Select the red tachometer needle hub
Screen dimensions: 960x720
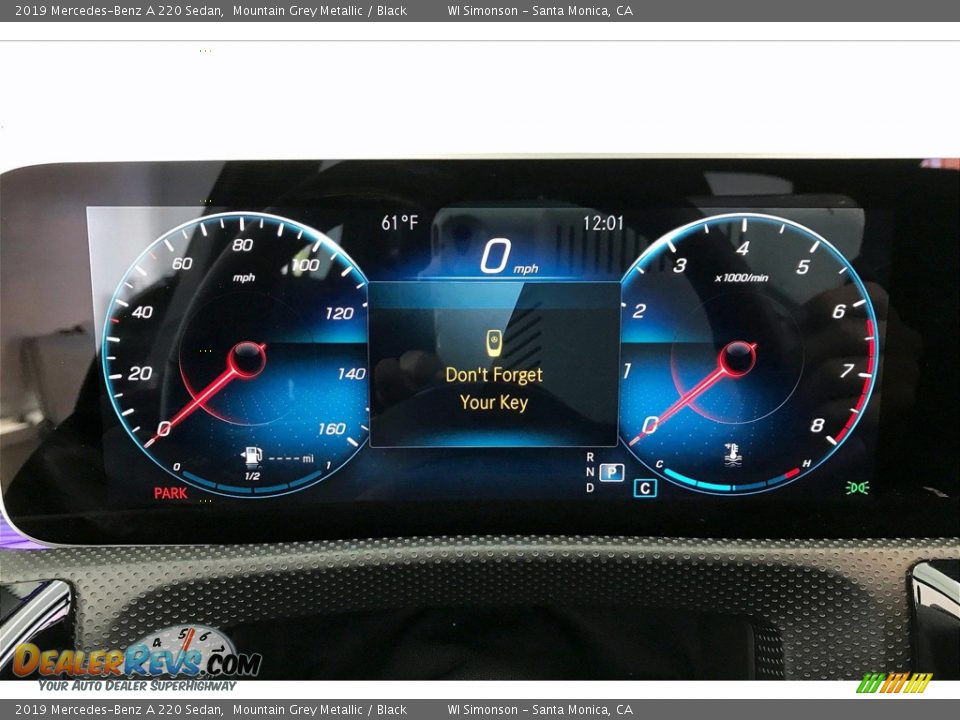point(738,358)
